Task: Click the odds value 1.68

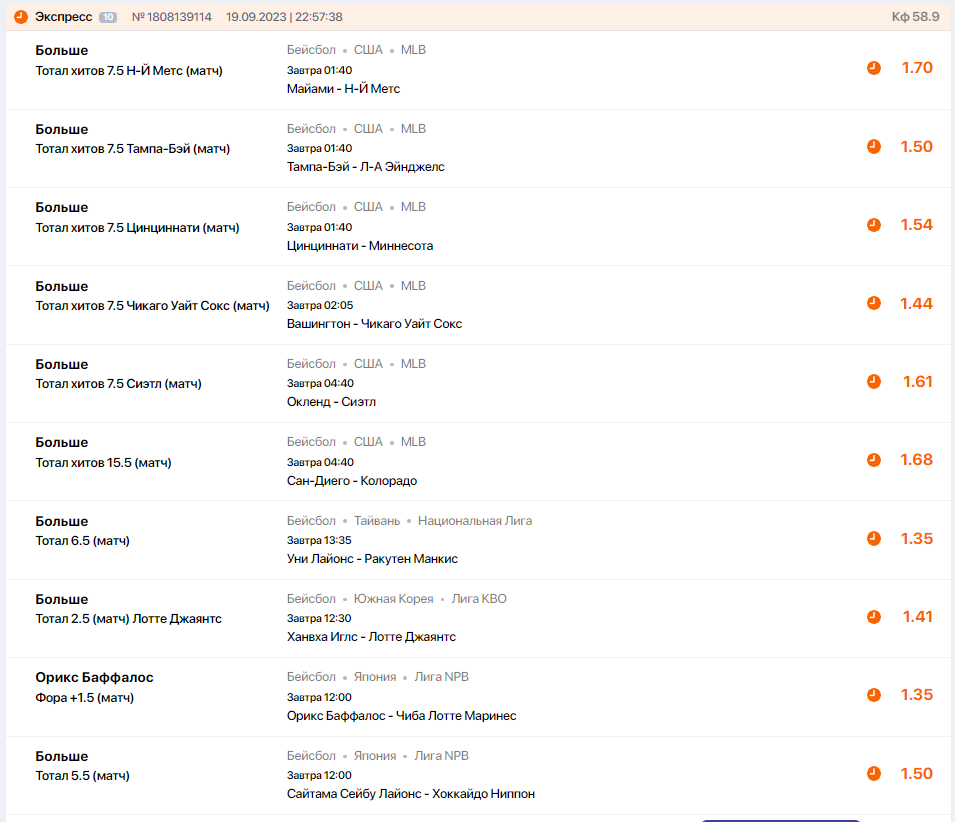Action: pos(917,460)
